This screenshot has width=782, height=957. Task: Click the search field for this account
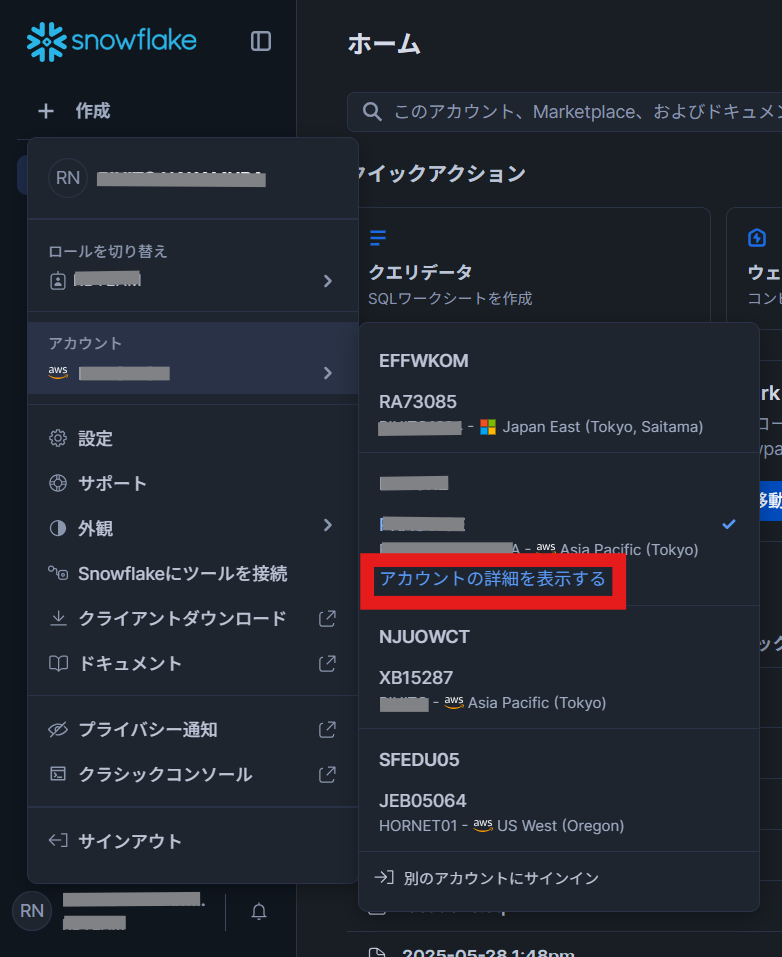tap(564, 112)
